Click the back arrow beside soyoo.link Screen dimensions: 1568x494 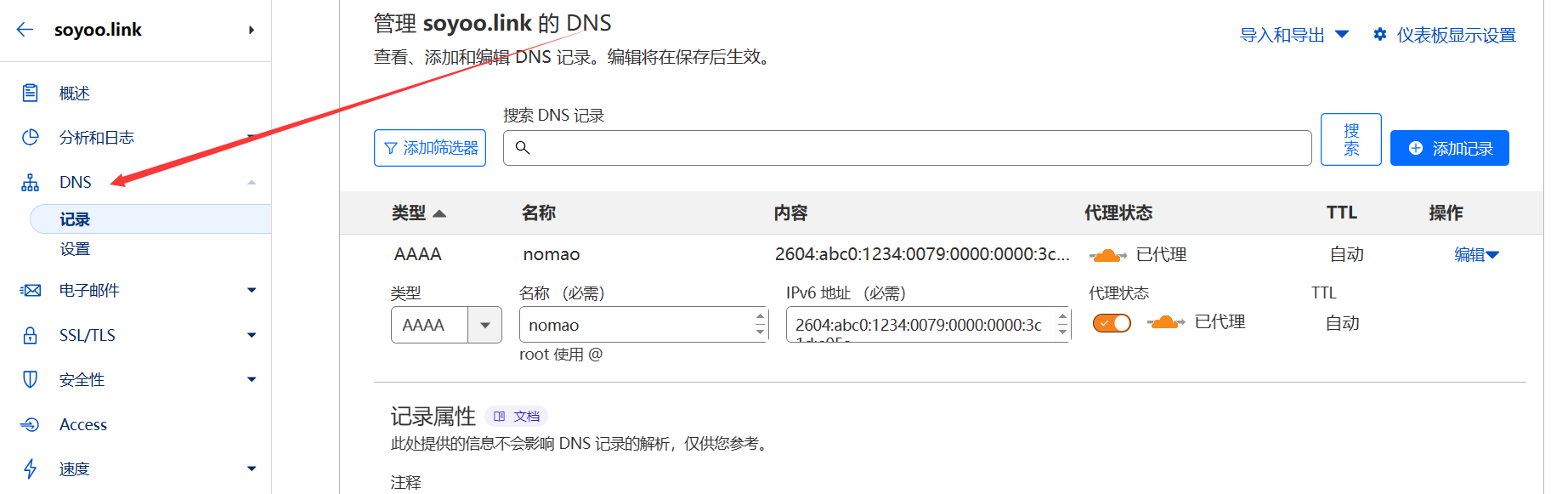pos(25,30)
